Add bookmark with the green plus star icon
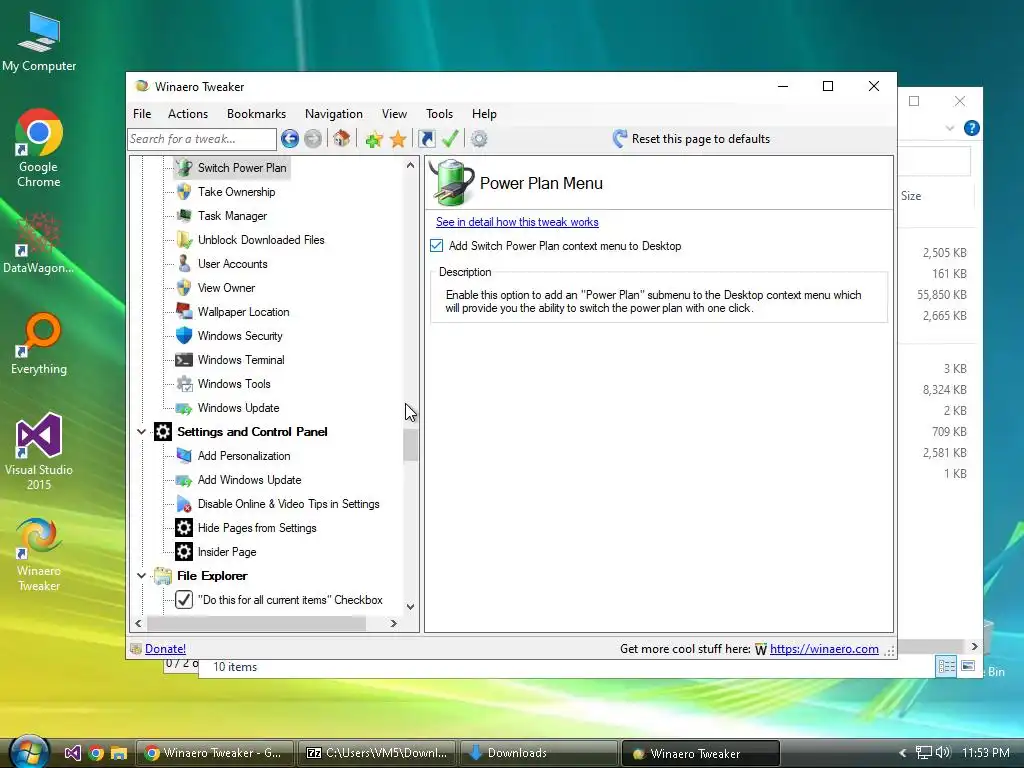Image resolution: width=1024 pixels, height=768 pixels. tap(374, 138)
